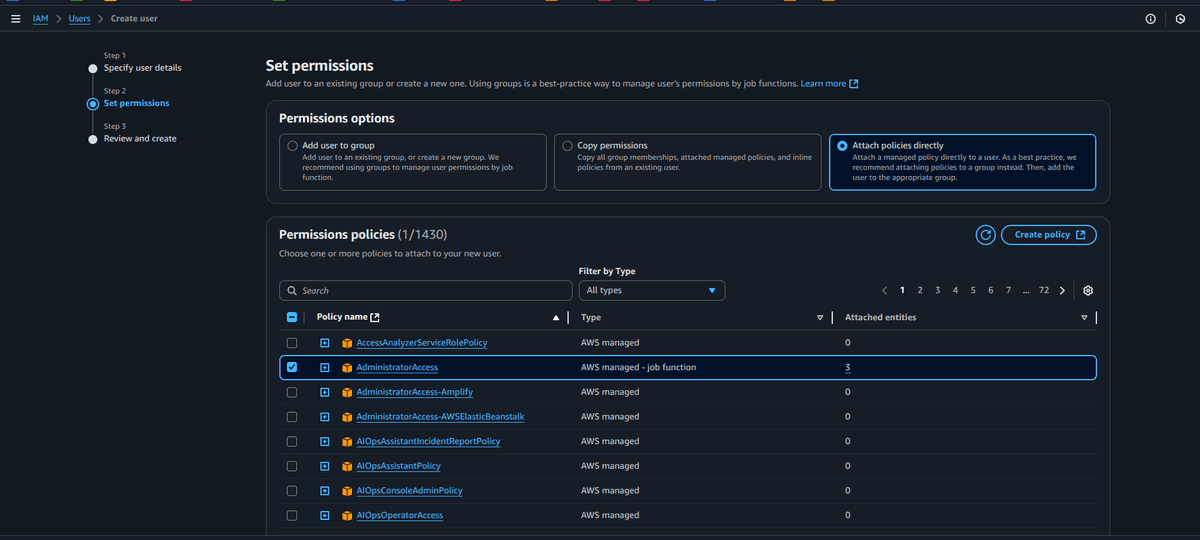Expand the AdministratorAccess-AWSElasticBeanstalk row details

325,417
